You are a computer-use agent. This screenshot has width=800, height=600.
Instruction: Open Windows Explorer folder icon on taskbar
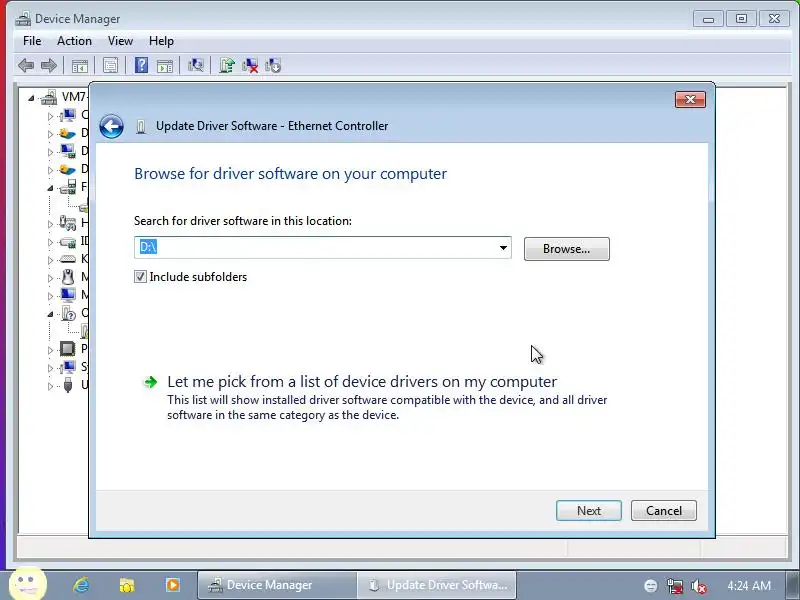(127, 585)
